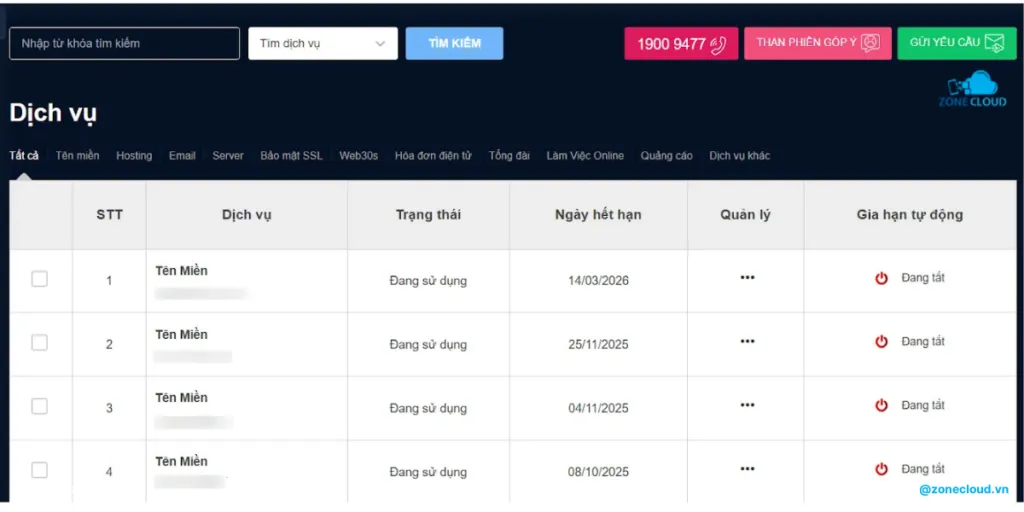Click the envelope icon in Gửi yêu cầu
The width and height of the screenshot is (1024, 512).
point(994,43)
